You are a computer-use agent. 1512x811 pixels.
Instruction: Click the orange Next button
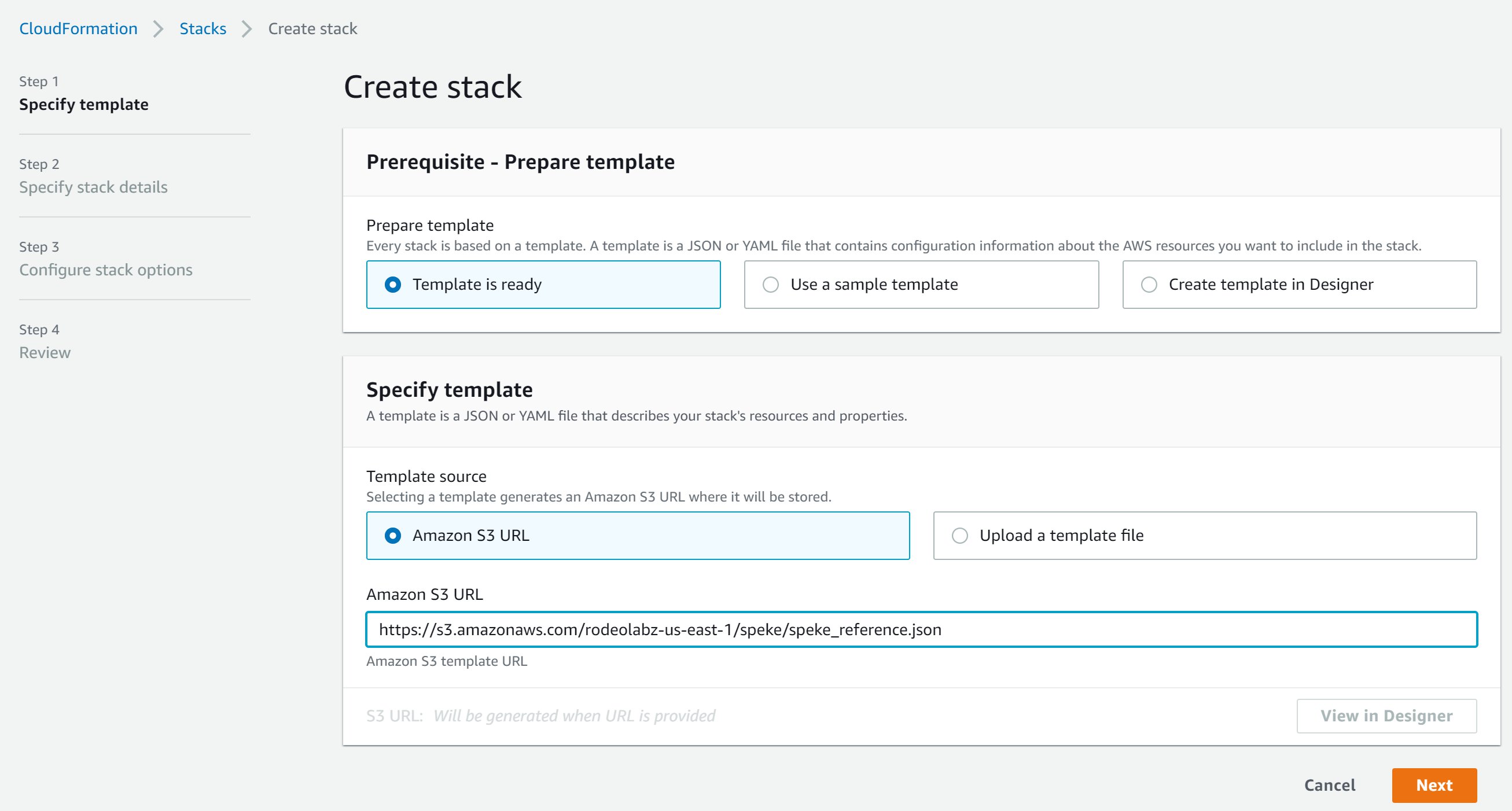(1434, 785)
